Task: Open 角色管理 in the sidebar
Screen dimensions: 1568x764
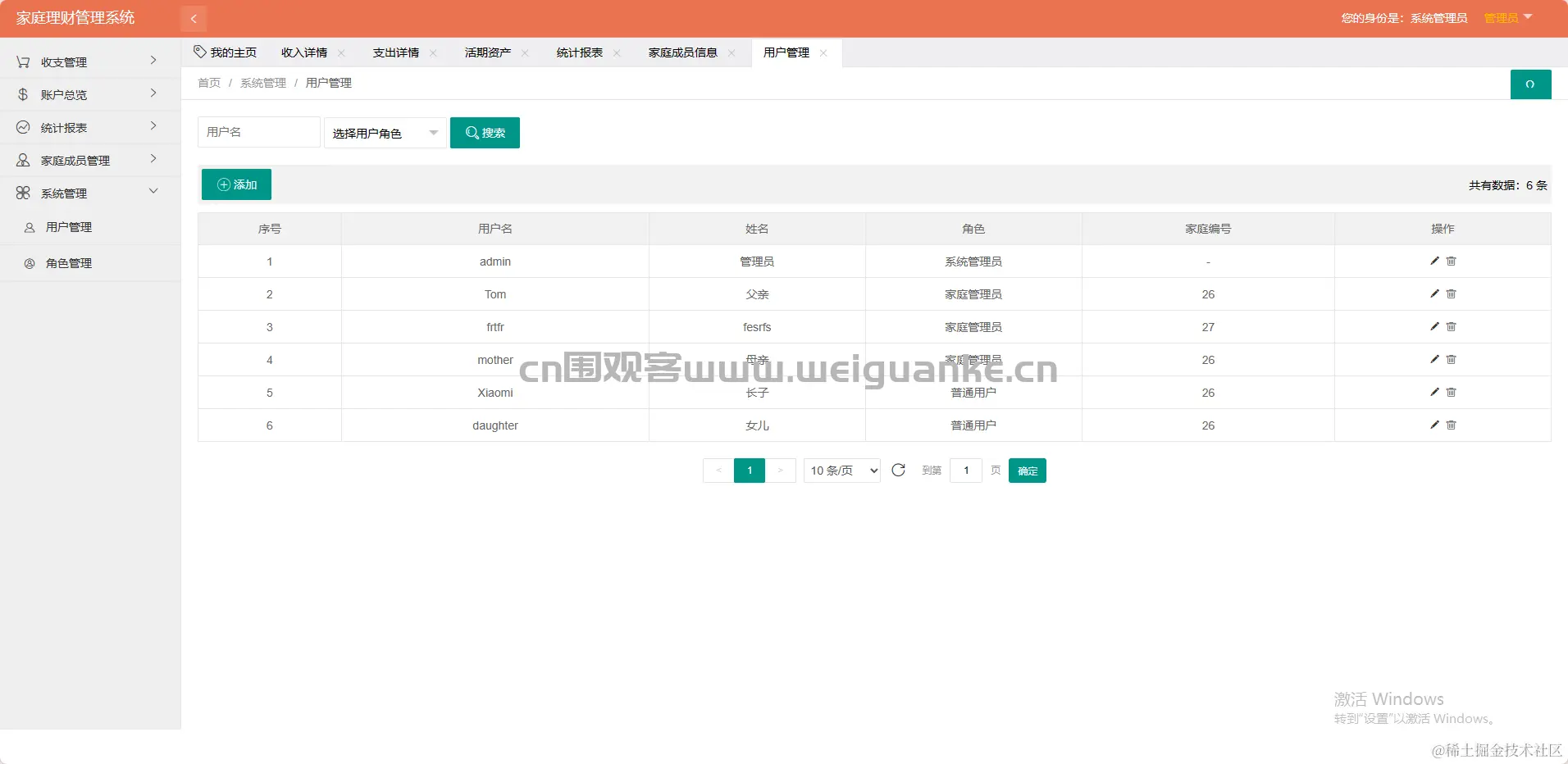Action: 90,263
